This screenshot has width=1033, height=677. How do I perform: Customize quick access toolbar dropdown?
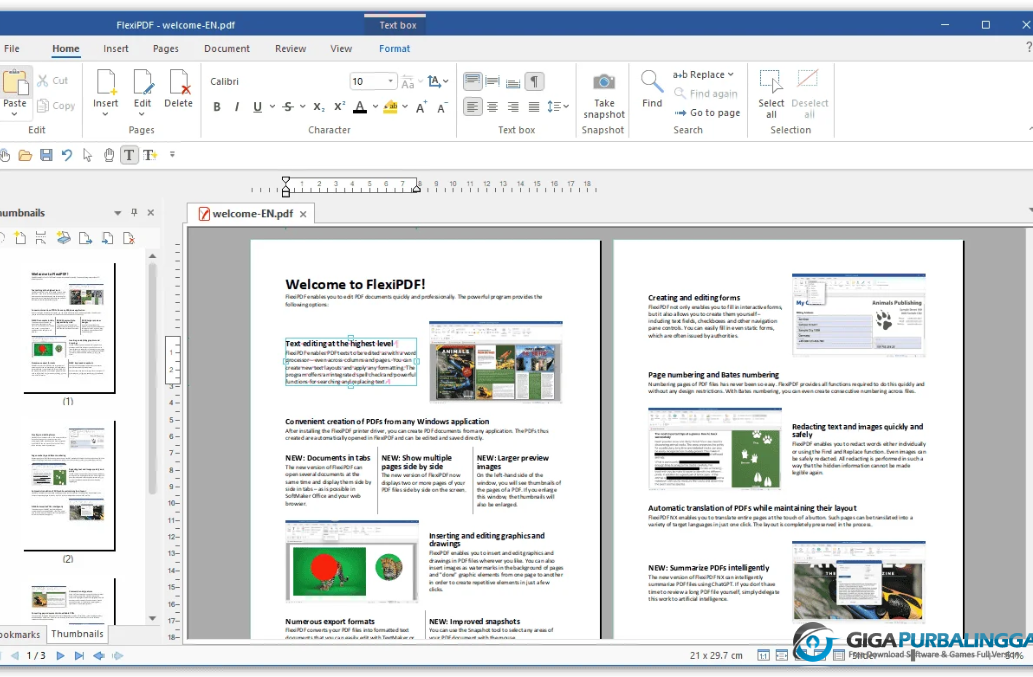pos(173,155)
